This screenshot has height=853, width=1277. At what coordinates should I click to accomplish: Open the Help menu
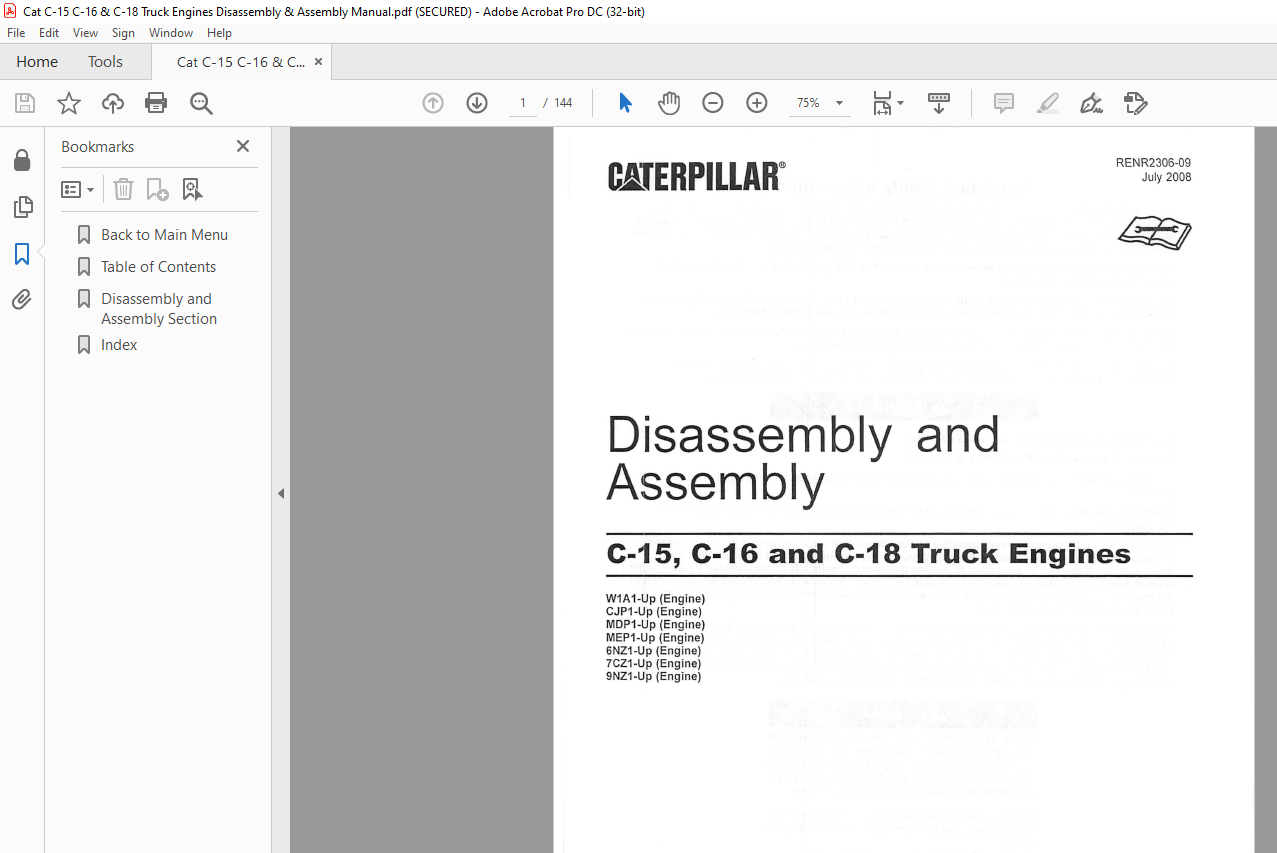click(x=219, y=33)
